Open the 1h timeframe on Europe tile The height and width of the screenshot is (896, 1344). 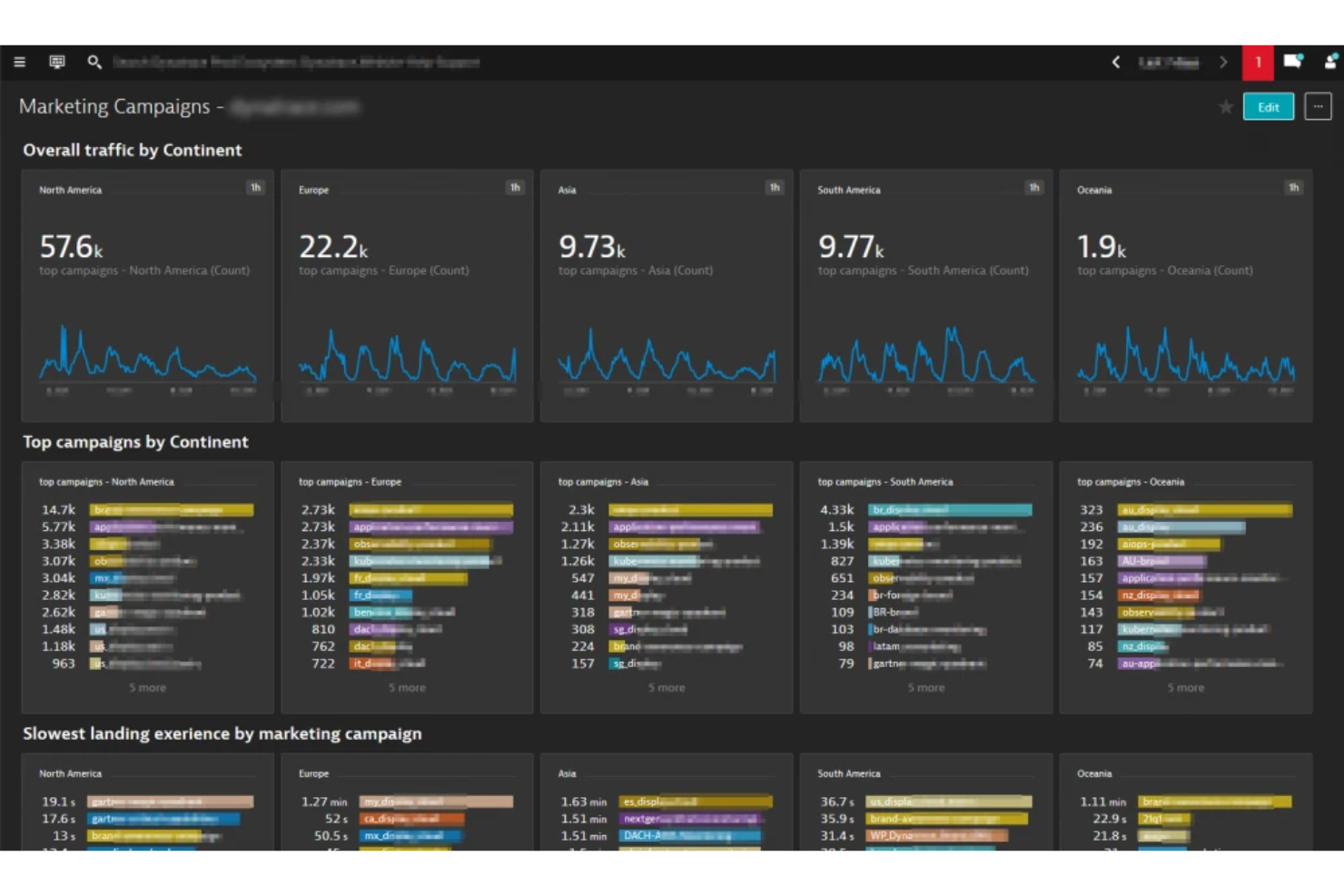515,187
